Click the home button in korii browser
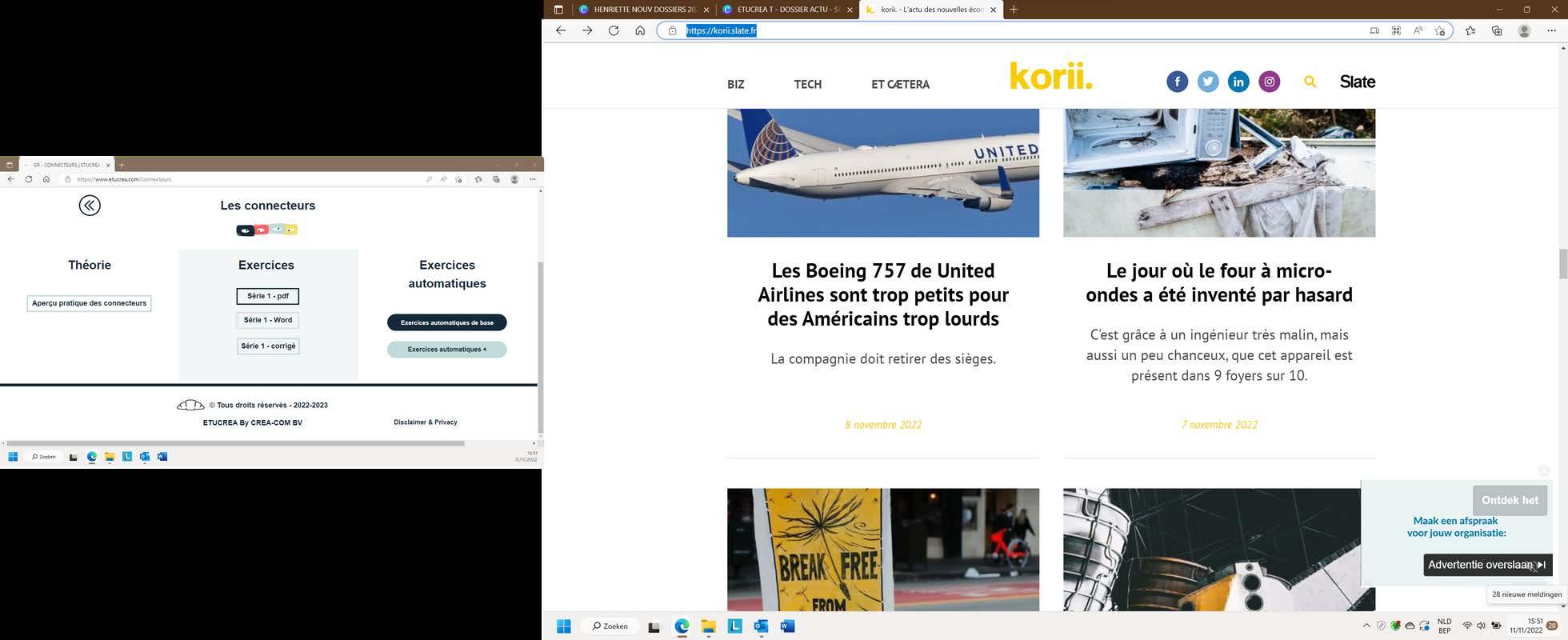The width and height of the screenshot is (1568, 640). (x=640, y=30)
